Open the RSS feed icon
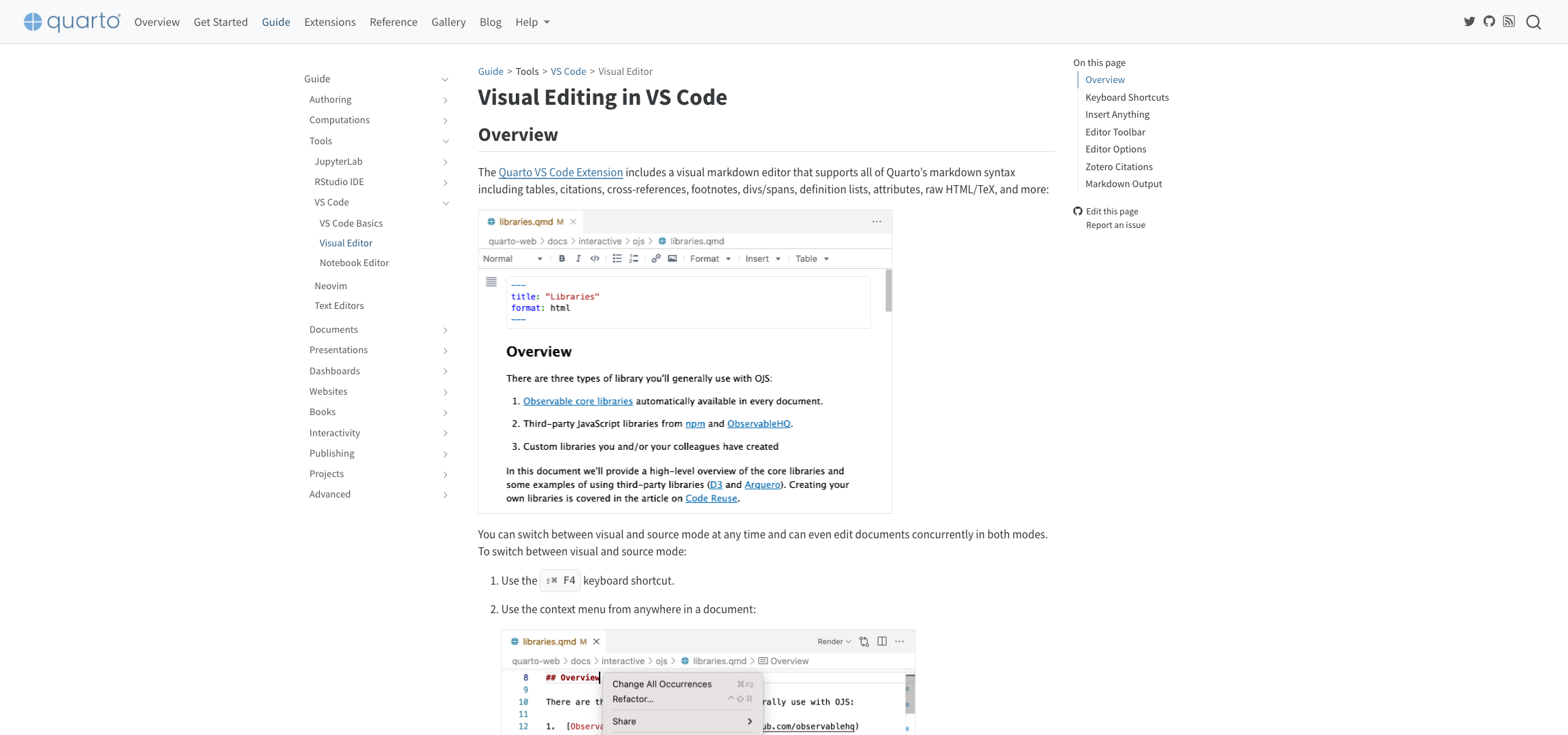Image resolution: width=1568 pixels, height=735 pixels. click(1509, 22)
